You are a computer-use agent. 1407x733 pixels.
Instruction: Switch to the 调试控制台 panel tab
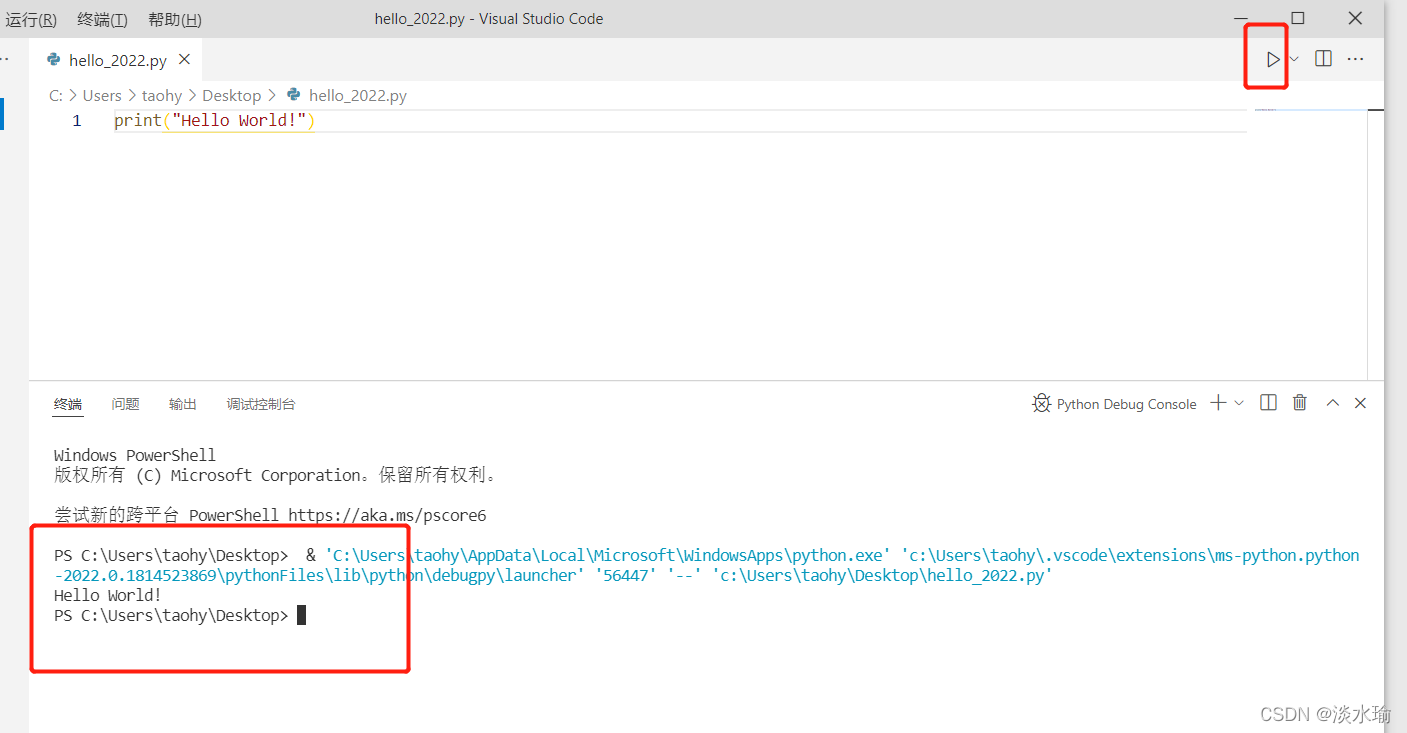coord(261,404)
